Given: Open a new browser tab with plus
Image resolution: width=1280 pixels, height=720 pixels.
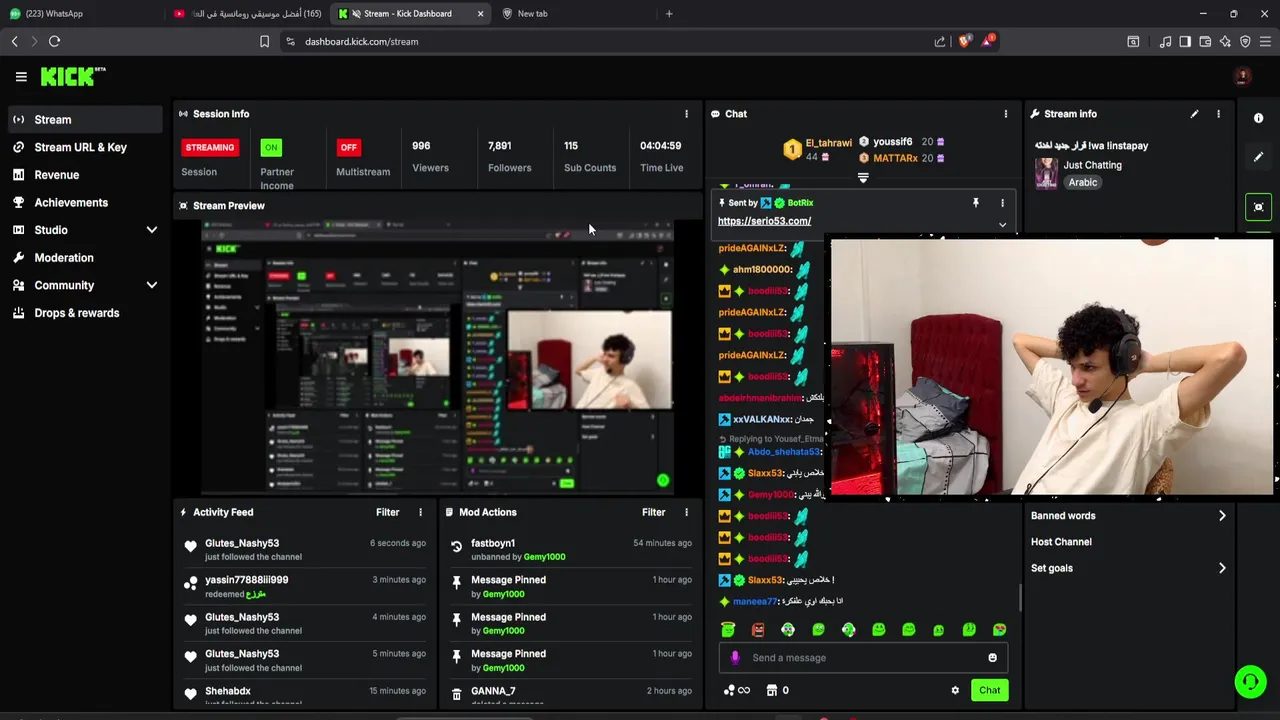Looking at the screenshot, I should (669, 13).
